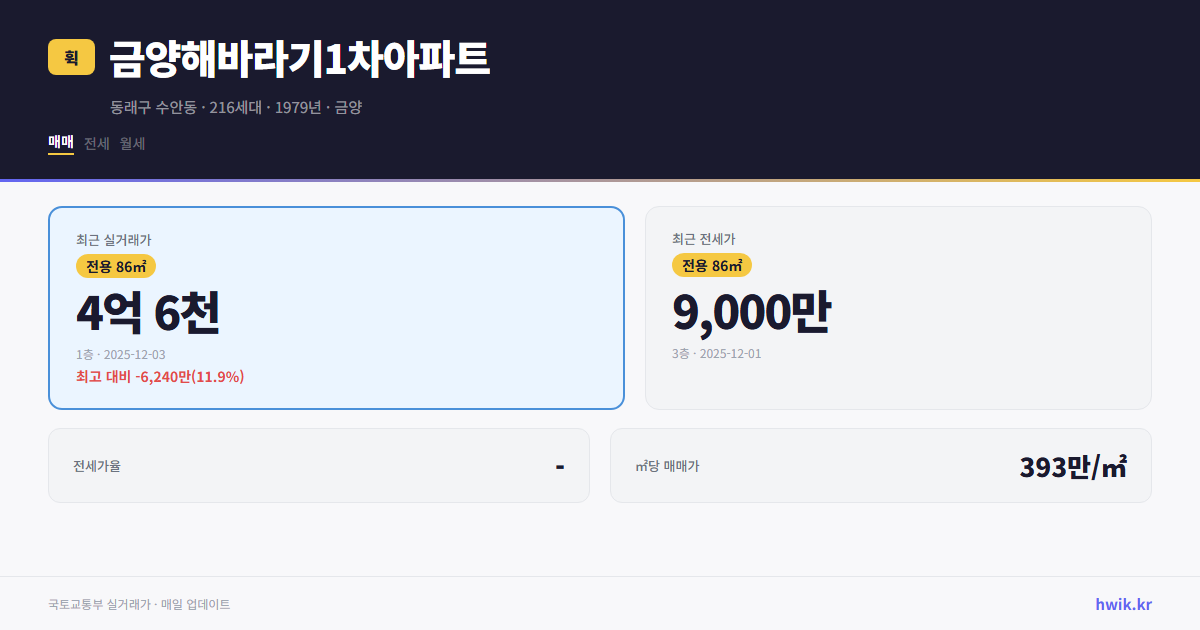Click the 동래구 수안동 location text
Screen dimensions: 1200x630
(x=153, y=107)
